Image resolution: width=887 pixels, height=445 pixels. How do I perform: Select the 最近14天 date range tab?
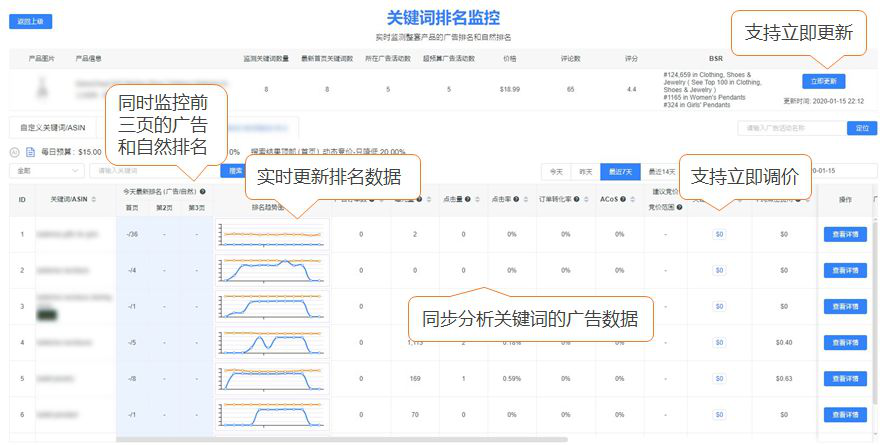point(661,171)
